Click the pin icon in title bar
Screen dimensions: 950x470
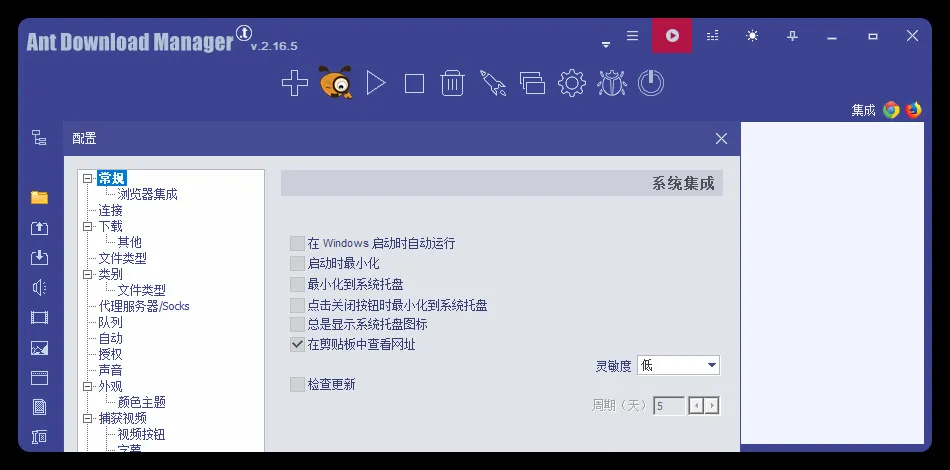click(792, 36)
